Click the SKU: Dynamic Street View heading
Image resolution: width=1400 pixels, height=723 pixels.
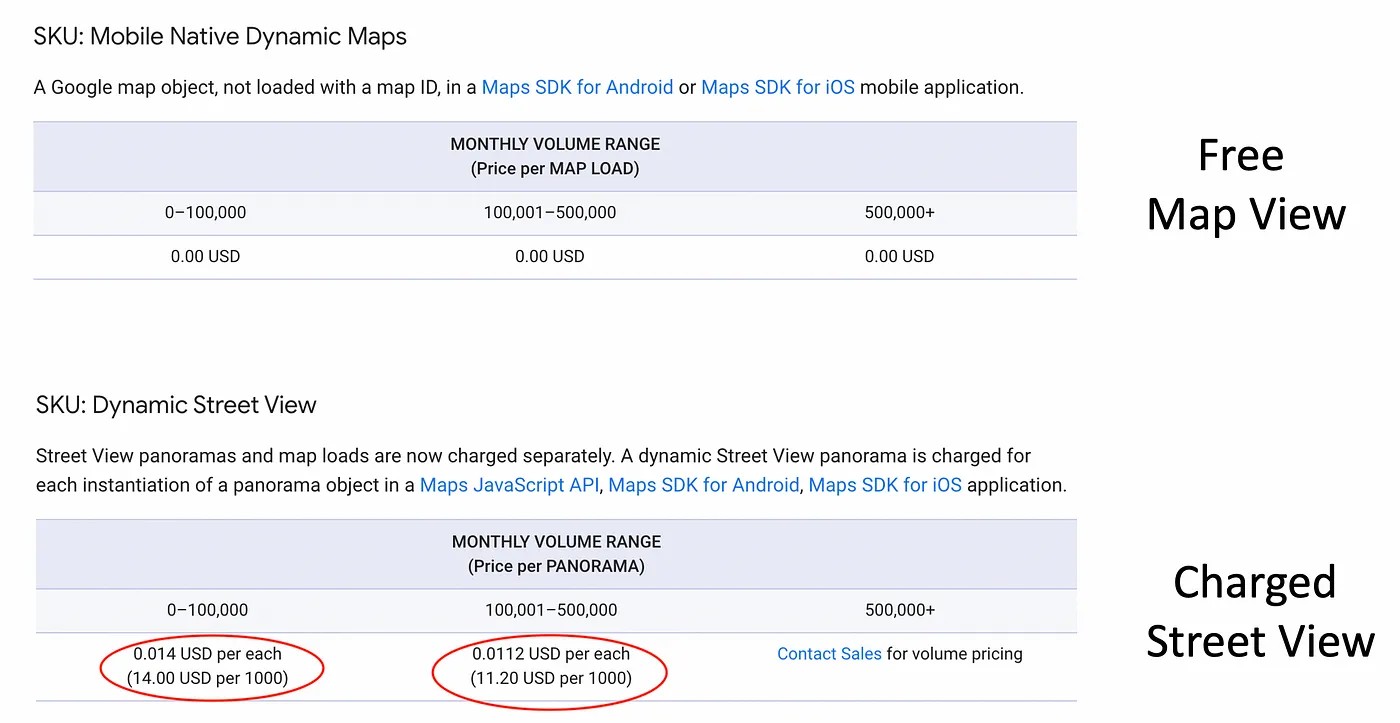click(176, 405)
